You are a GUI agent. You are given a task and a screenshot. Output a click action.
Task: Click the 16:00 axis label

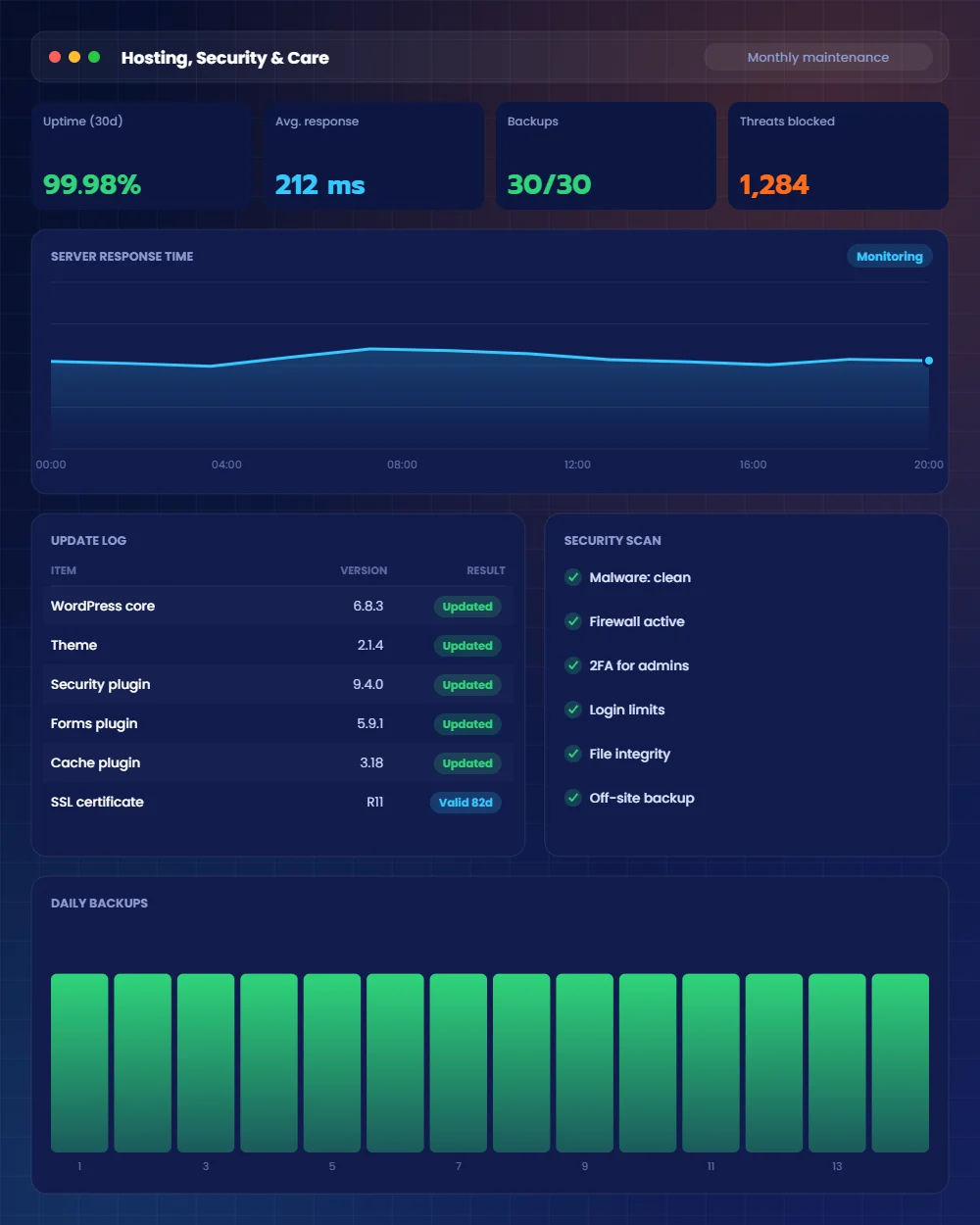(x=753, y=465)
